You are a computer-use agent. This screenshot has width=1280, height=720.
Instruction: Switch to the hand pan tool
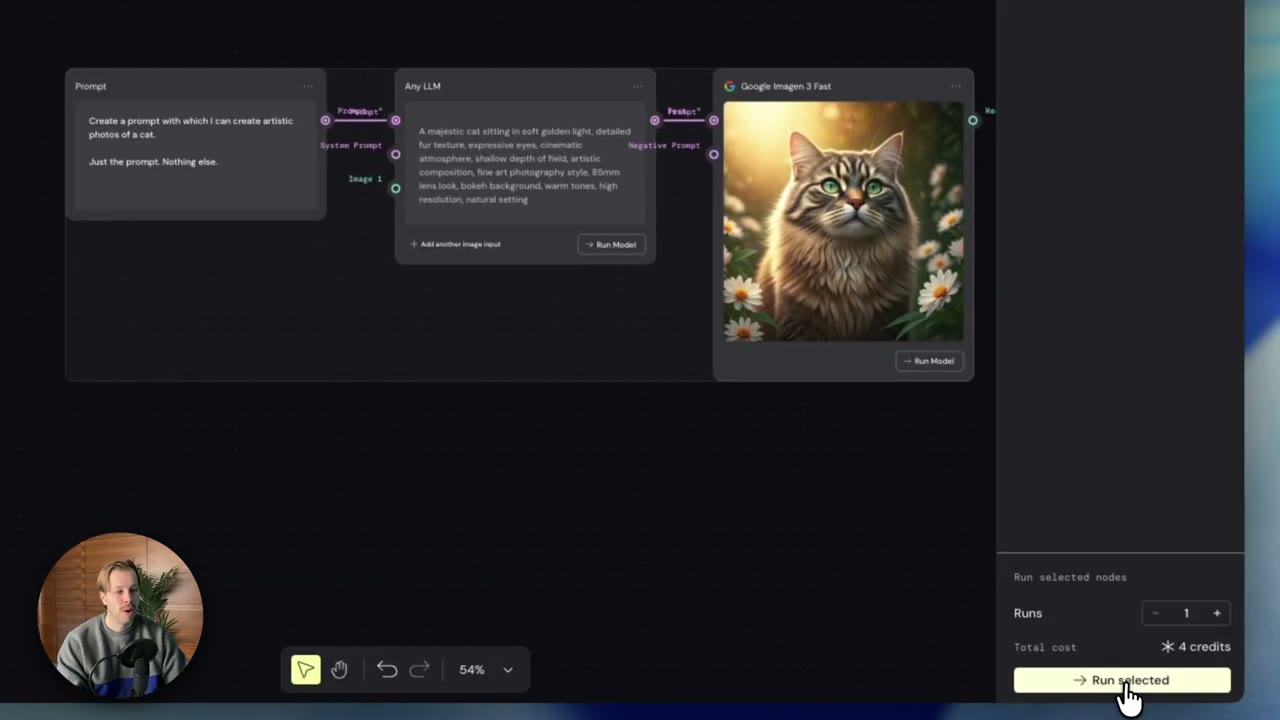(x=339, y=670)
